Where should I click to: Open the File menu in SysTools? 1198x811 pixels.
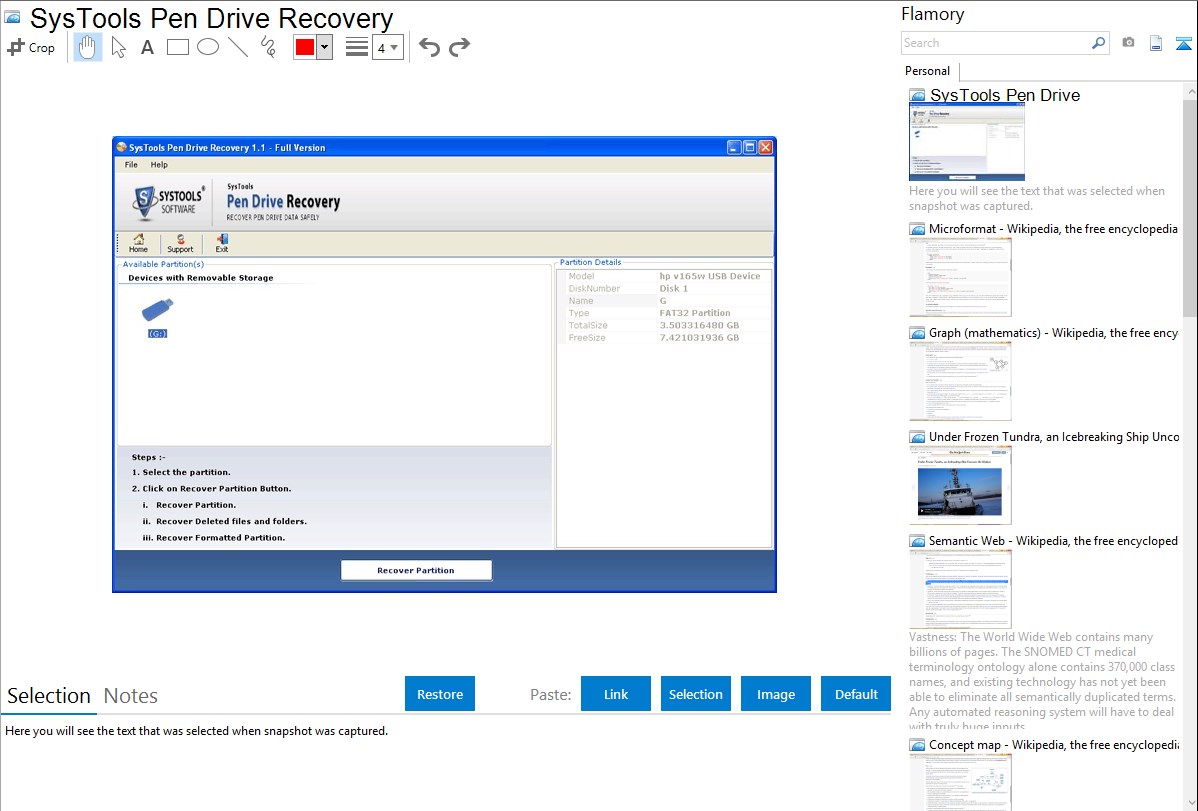pyautogui.click(x=131, y=164)
